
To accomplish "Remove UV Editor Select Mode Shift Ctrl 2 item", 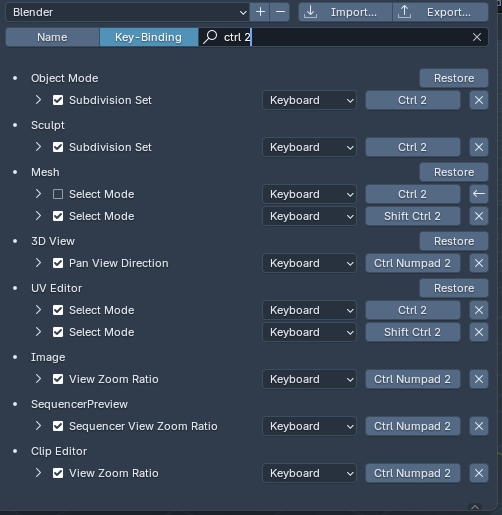I will pyautogui.click(x=479, y=332).
